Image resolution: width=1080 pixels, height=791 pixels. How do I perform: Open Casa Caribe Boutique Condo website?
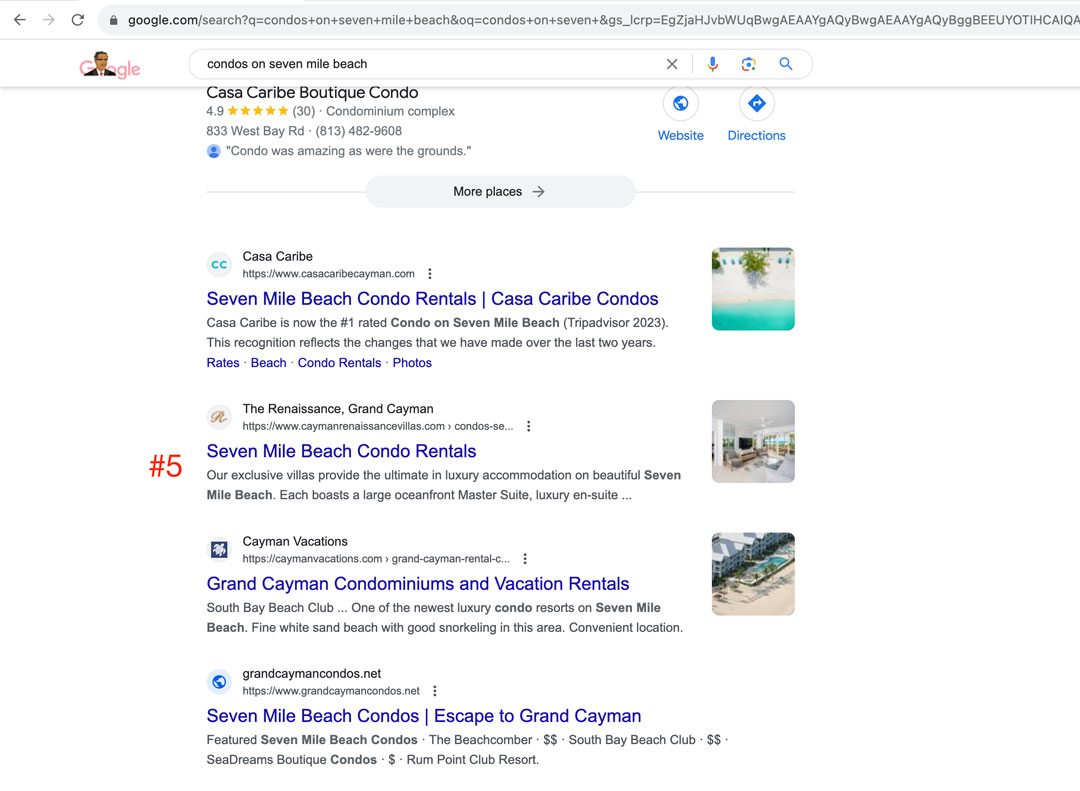click(x=681, y=103)
